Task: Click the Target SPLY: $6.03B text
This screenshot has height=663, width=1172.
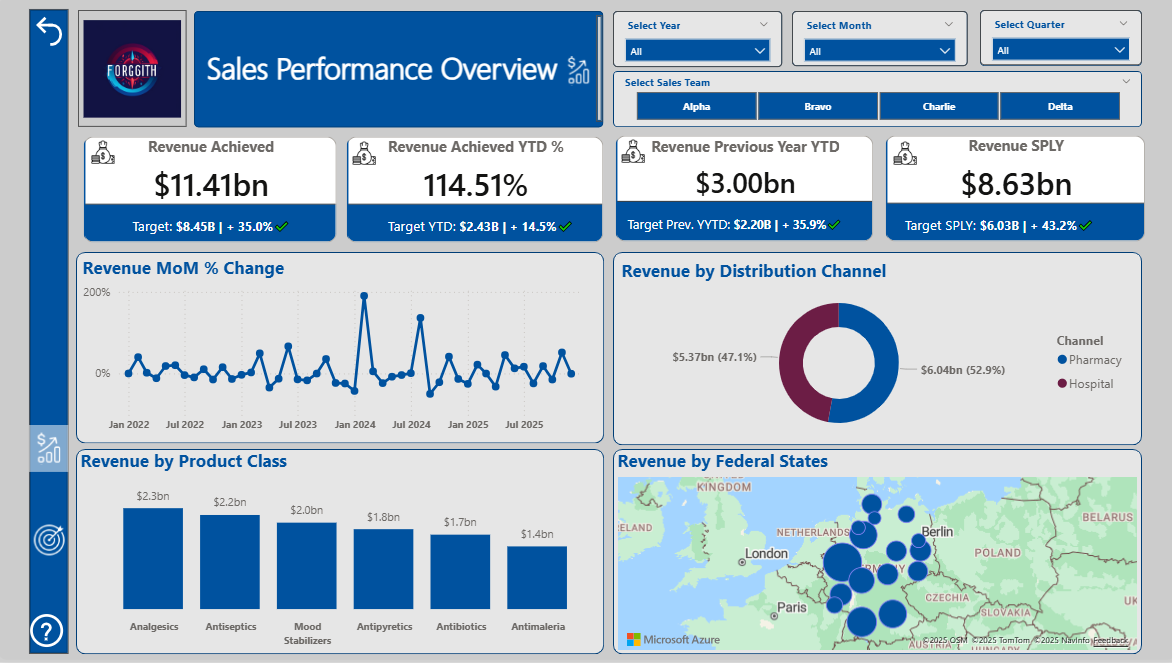Action: (962, 225)
